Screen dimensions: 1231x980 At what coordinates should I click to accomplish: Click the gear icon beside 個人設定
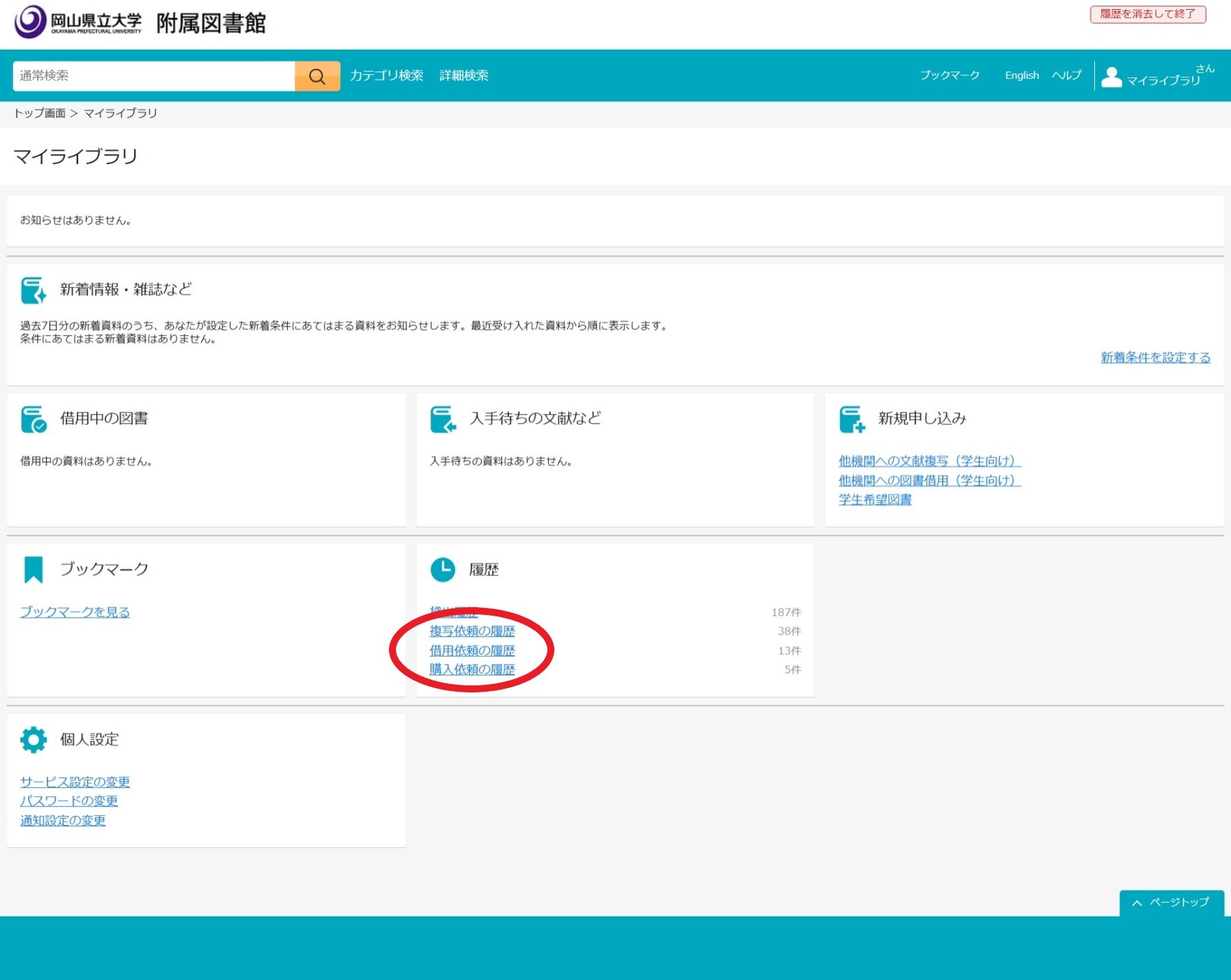pyautogui.click(x=34, y=739)
